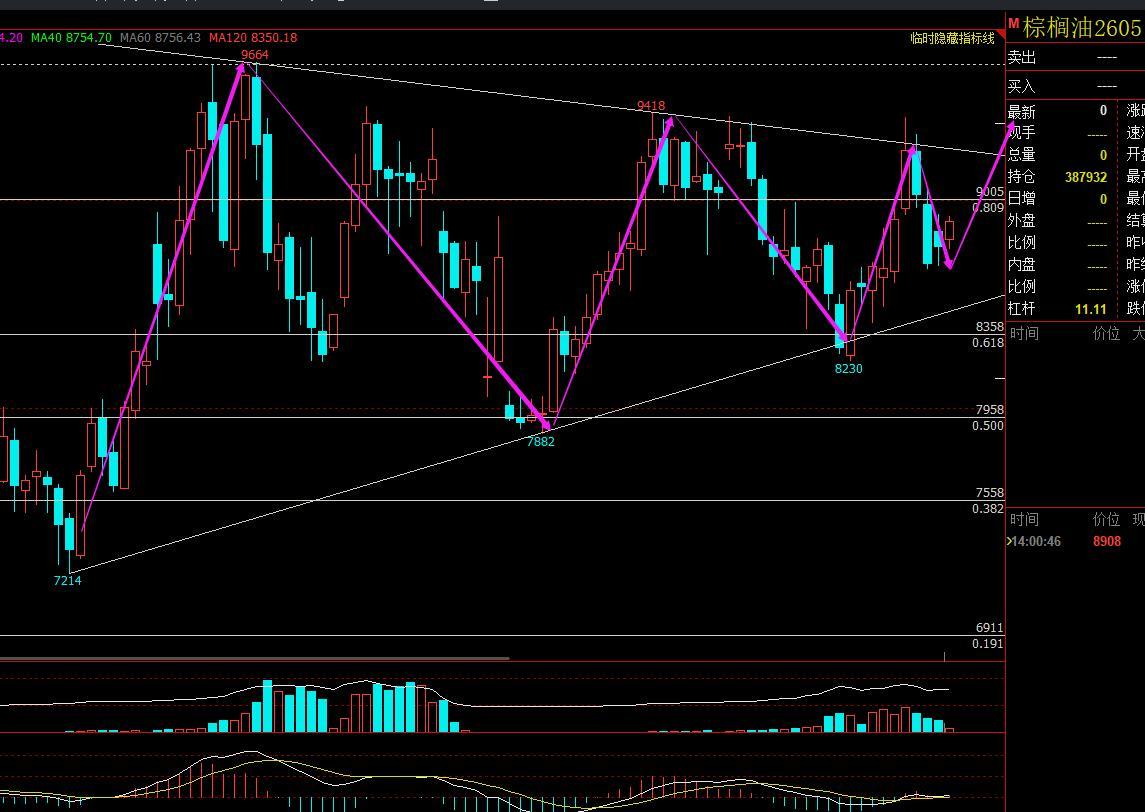Click the 临时隐藏指标线 button
The height and width of the screenshot is (812, 1145).
coord(952,38)
